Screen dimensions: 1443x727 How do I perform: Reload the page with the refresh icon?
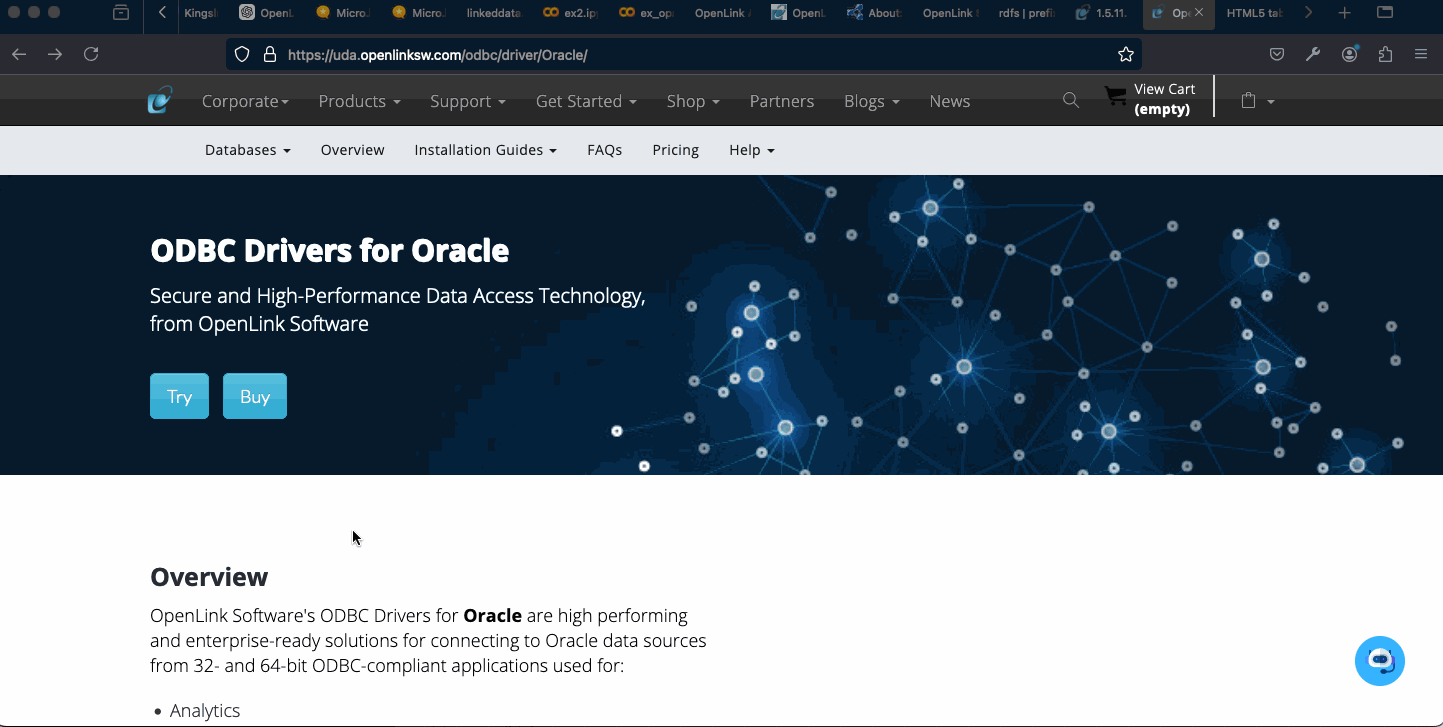point(91,54)
